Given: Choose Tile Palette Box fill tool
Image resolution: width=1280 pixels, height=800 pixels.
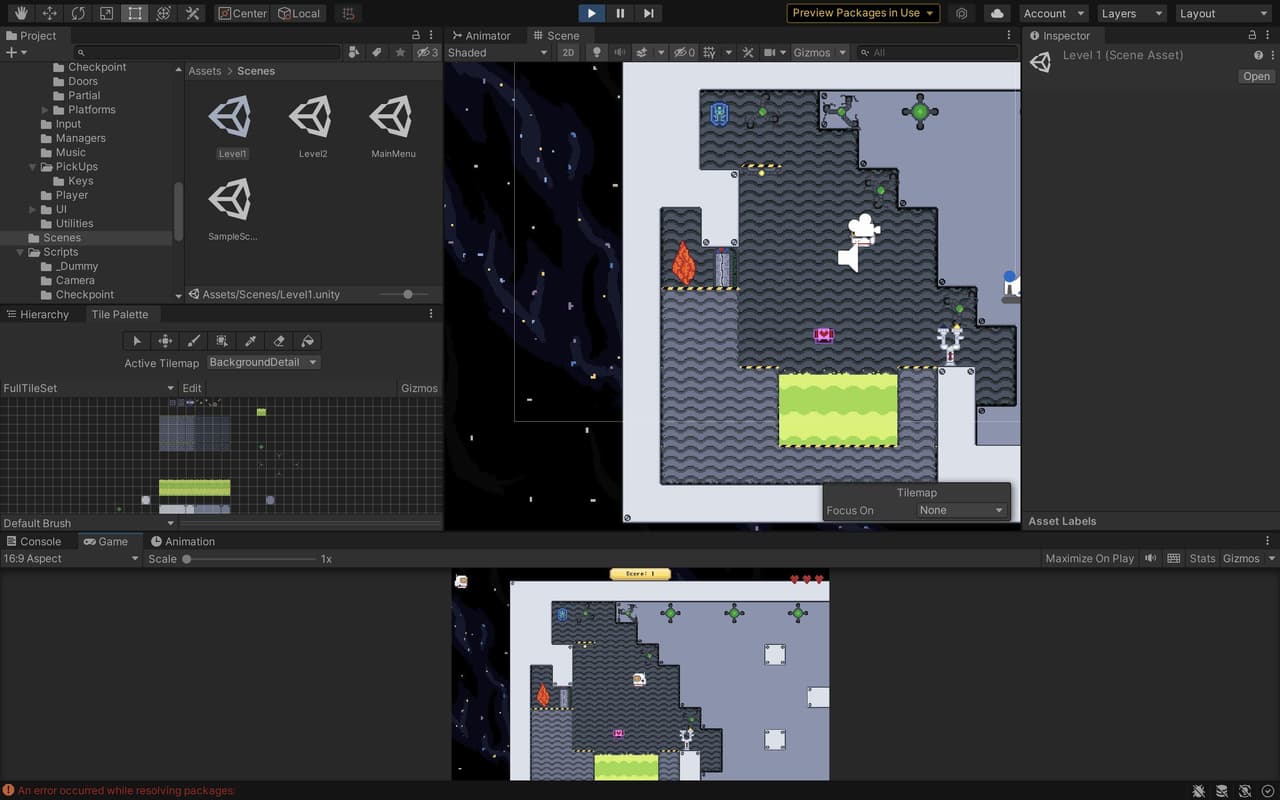Looking at the screenshot, I should click(222, 341).
